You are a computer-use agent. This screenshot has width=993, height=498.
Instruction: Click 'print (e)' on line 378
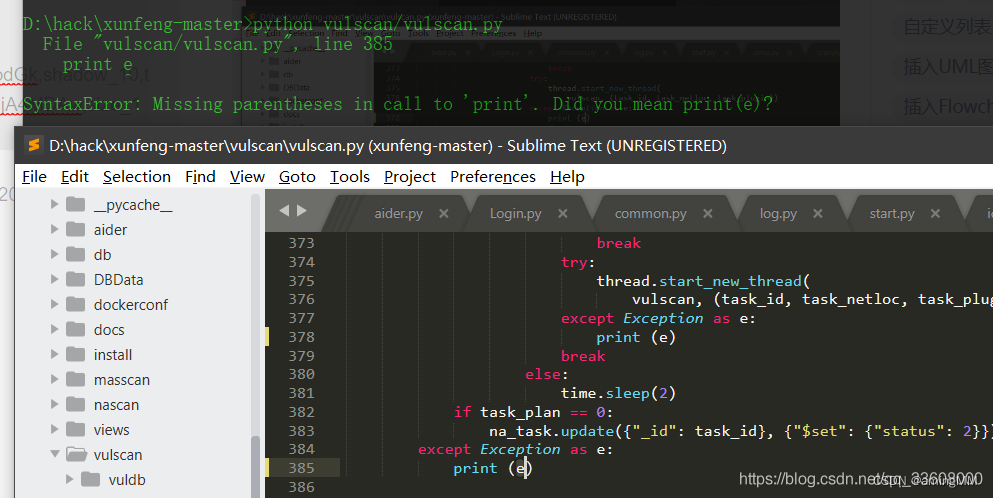(x=636, y=337)
